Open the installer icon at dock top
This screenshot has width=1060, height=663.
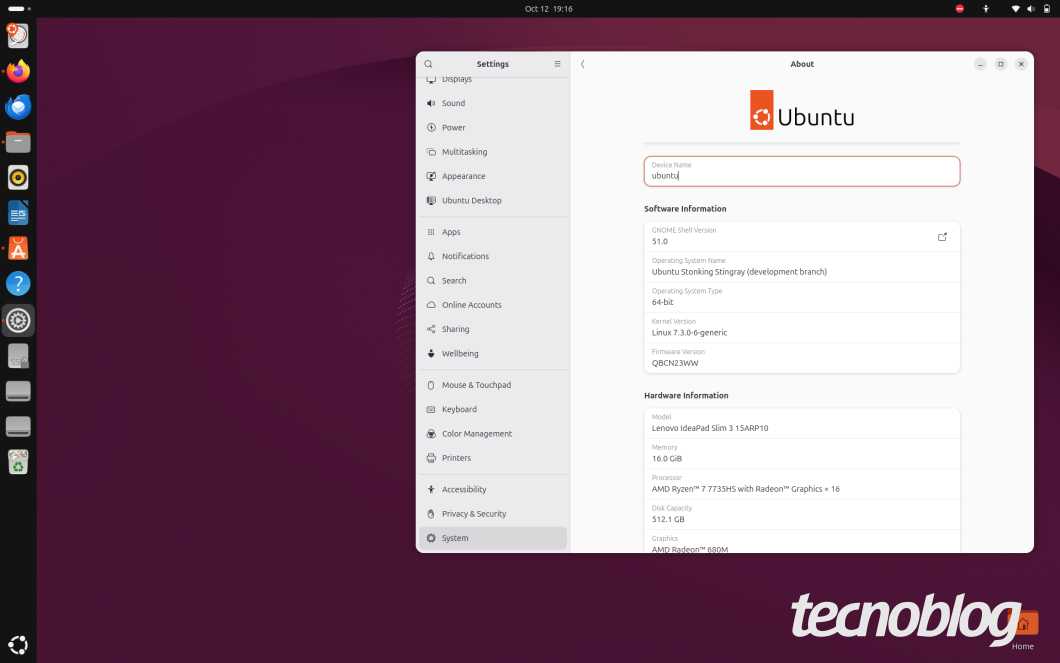18,35
